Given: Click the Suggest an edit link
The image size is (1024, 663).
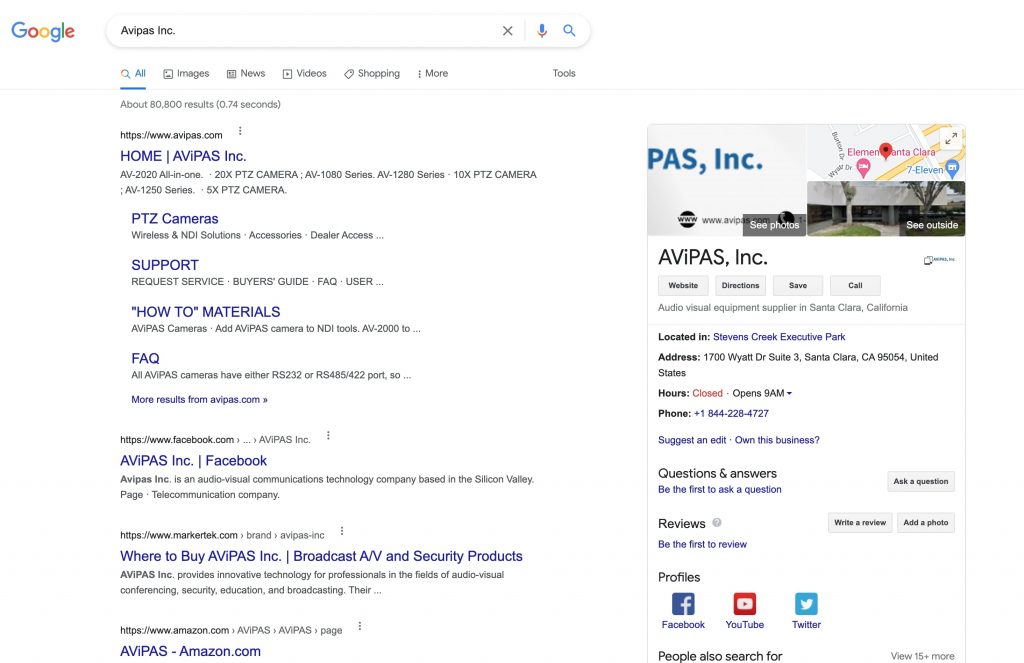Looking at the screenshot, I should tap(692, 440).
